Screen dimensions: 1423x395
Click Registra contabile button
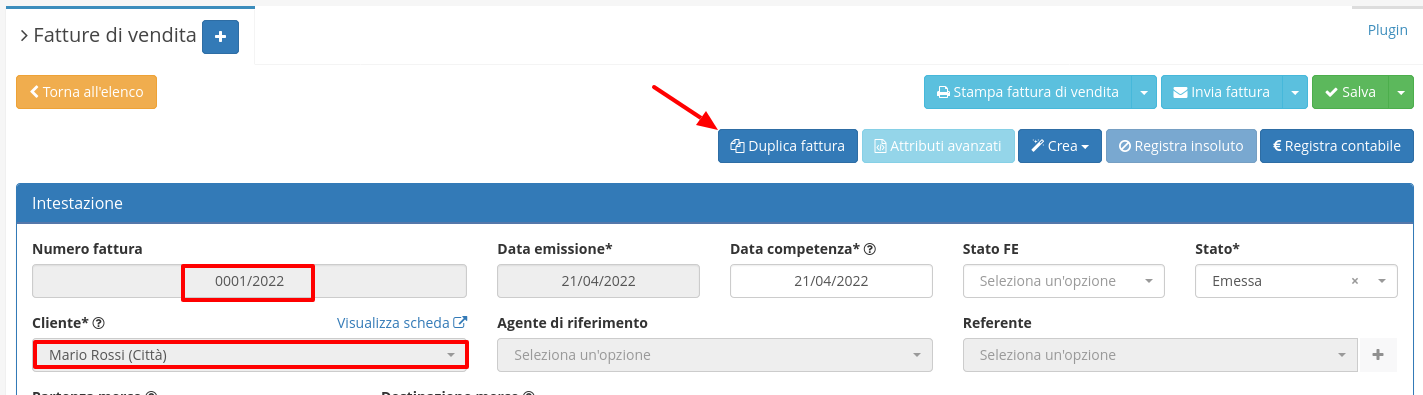[1336, 146]
